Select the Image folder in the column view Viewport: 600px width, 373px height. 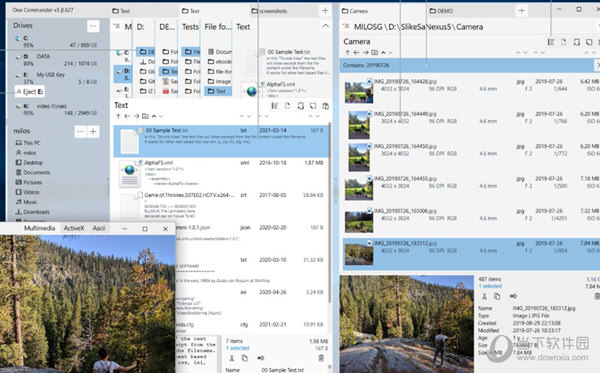point(219,81)
